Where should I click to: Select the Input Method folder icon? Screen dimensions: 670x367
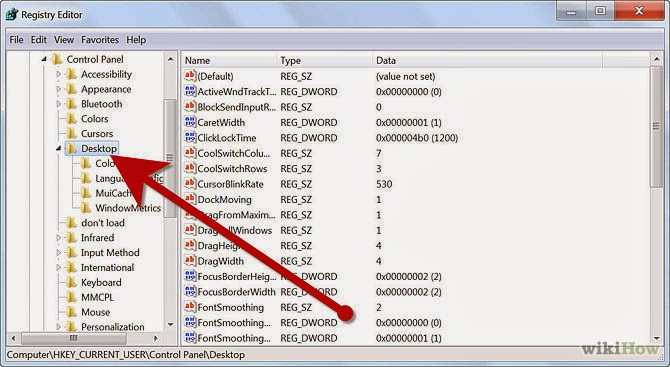(71, 252)
